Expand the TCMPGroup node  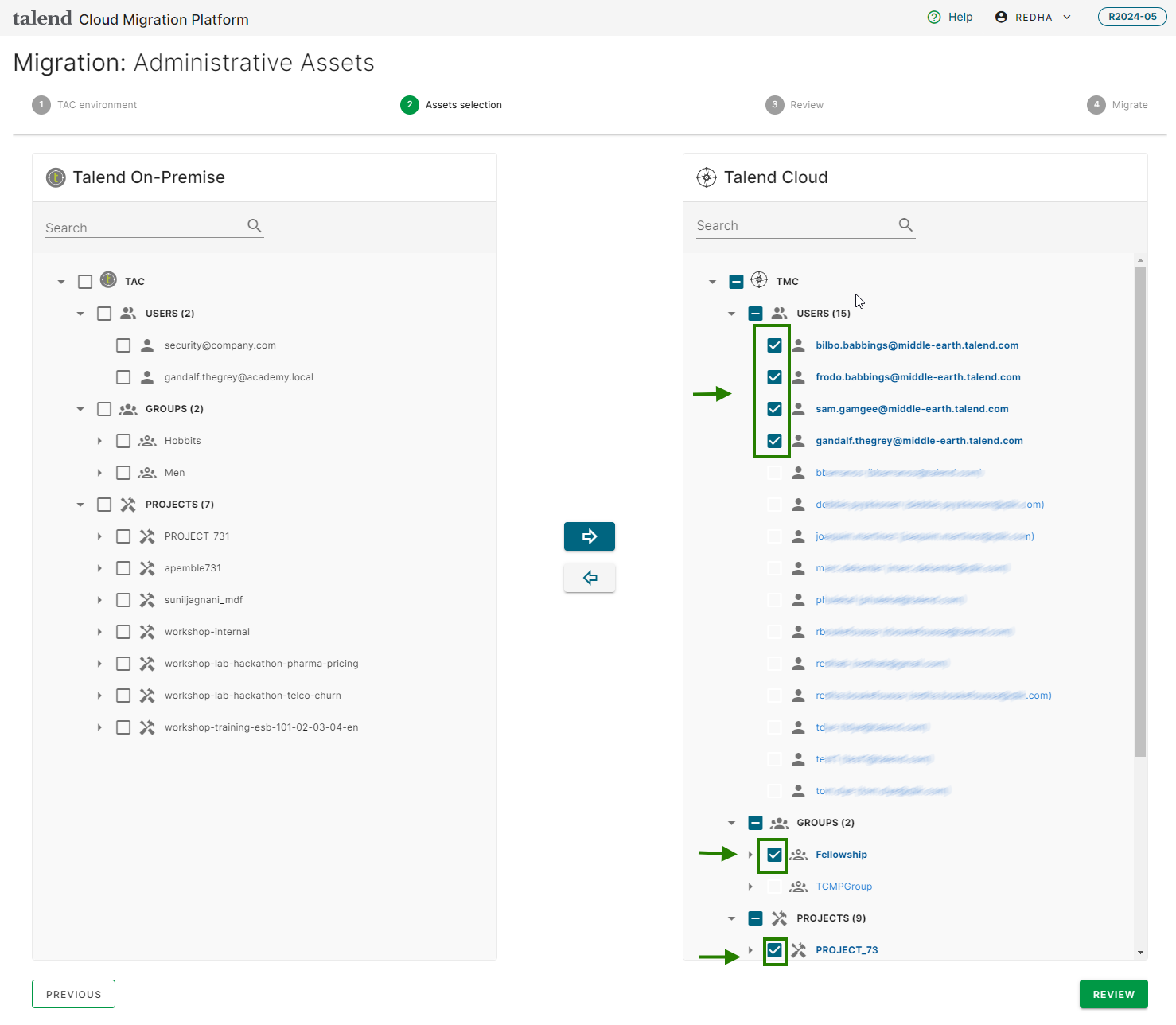click(750, 887)
